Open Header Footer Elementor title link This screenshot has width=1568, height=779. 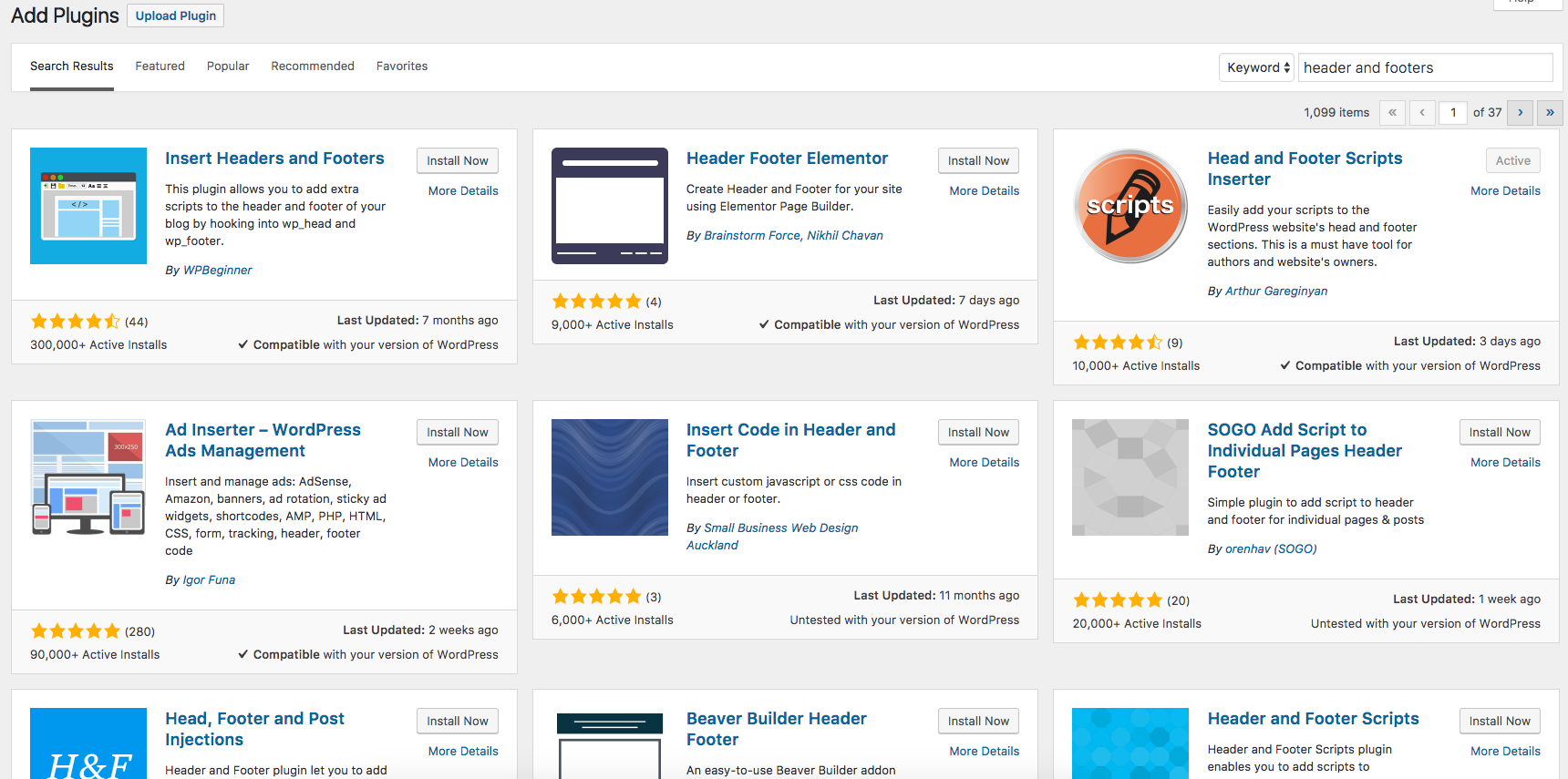(x=787, y=159)
